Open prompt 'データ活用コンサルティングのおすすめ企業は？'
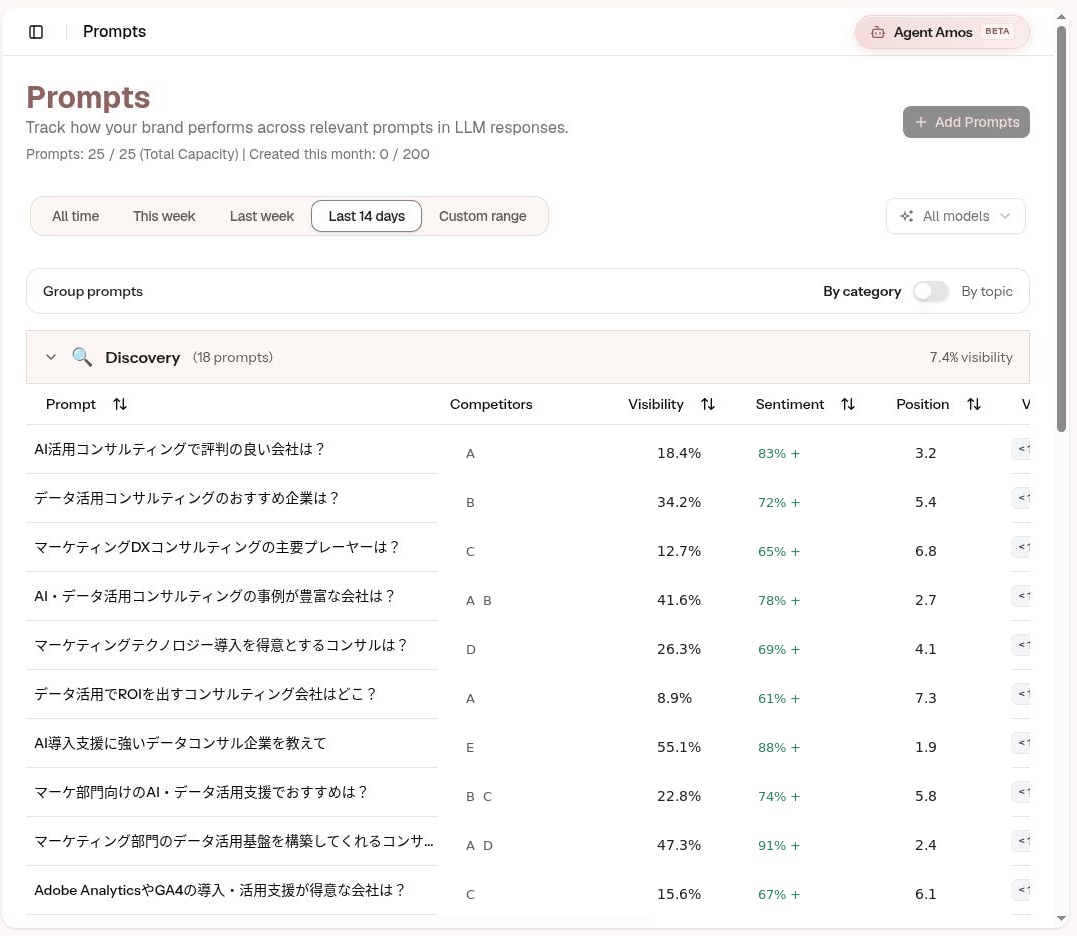The image size is (1077, 936). pyautogui.click(x=186, y=499)
